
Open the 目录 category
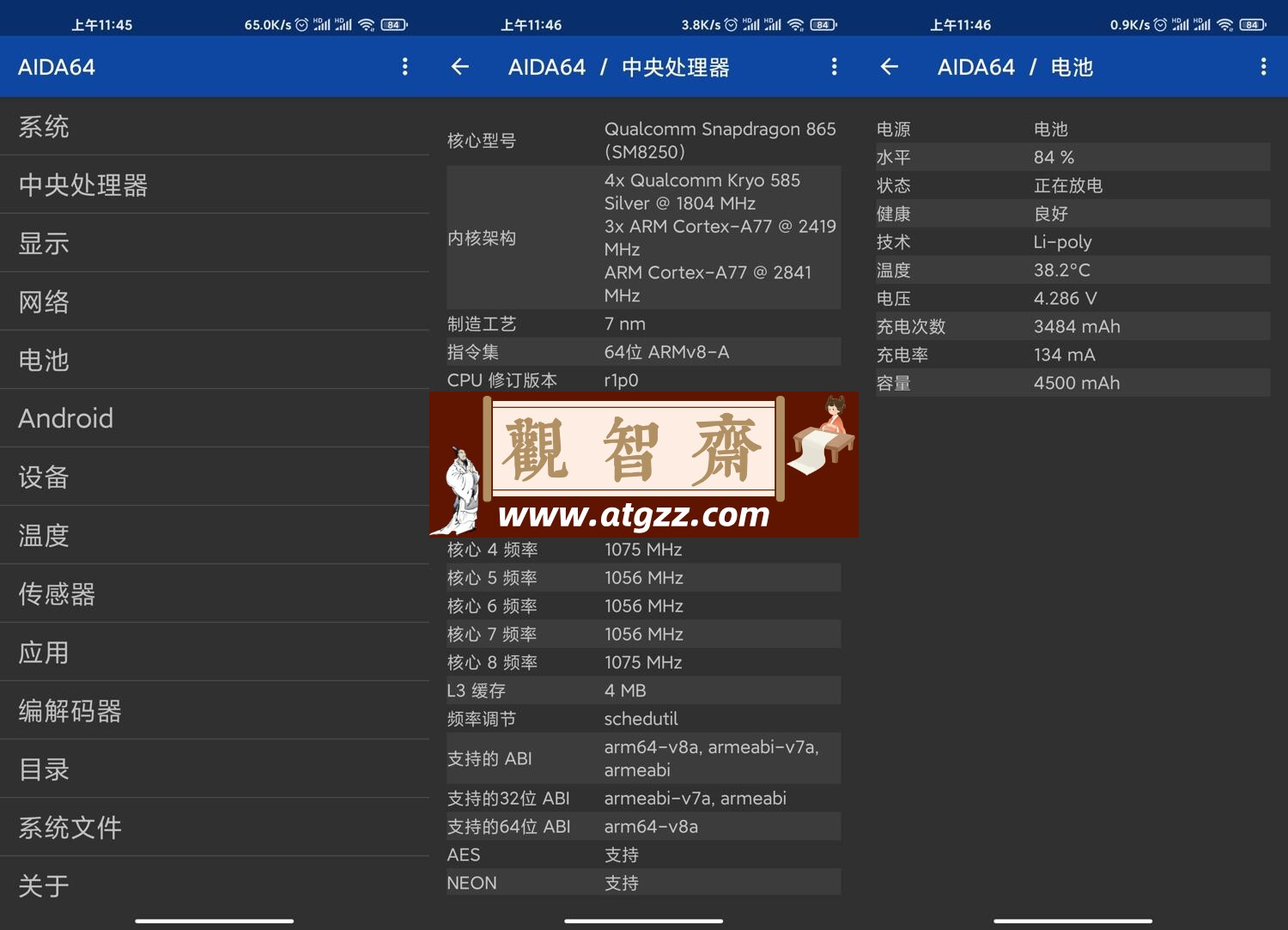coord(215,769)
